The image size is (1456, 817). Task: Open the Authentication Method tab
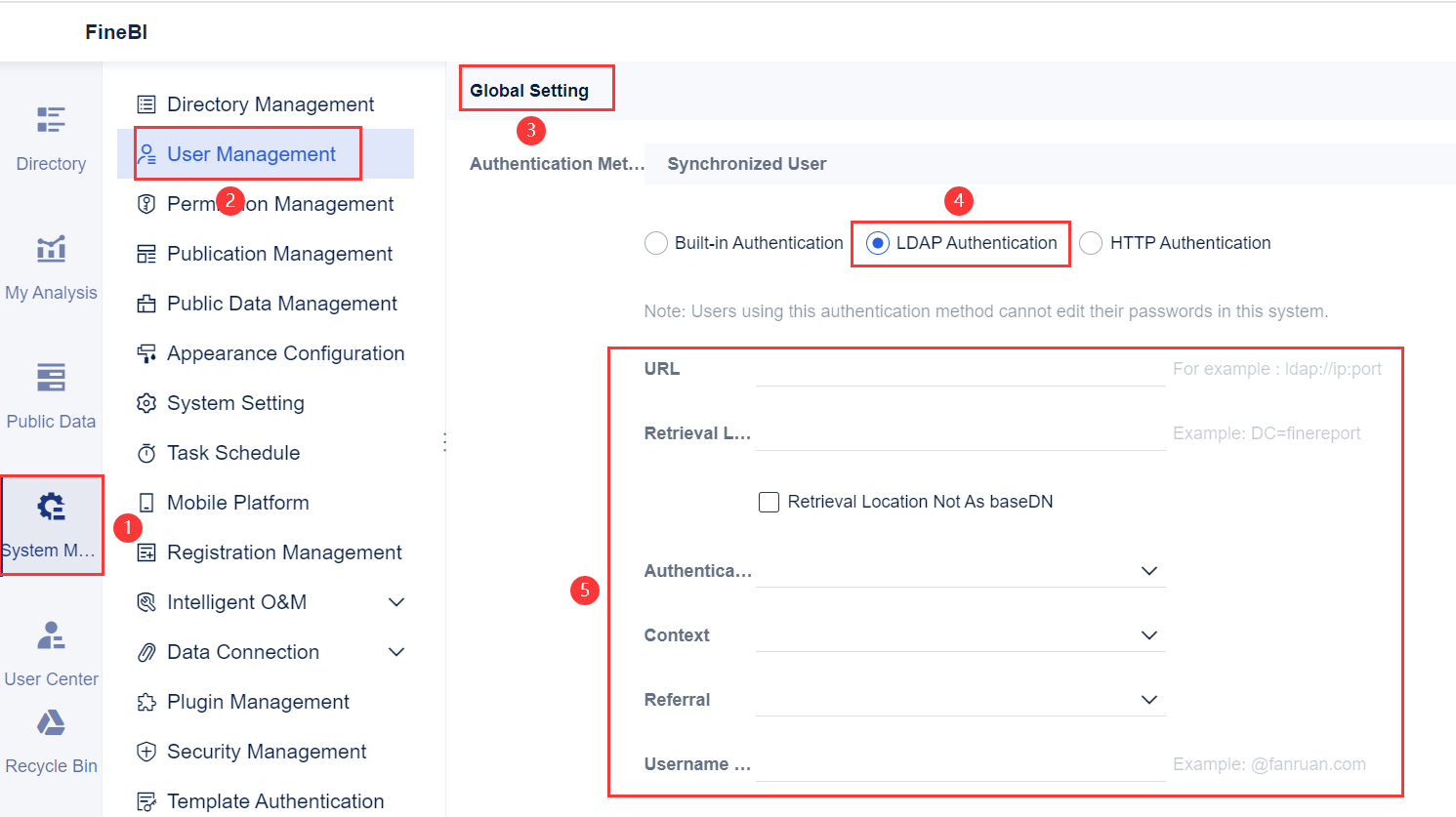[x=554, y=163]
